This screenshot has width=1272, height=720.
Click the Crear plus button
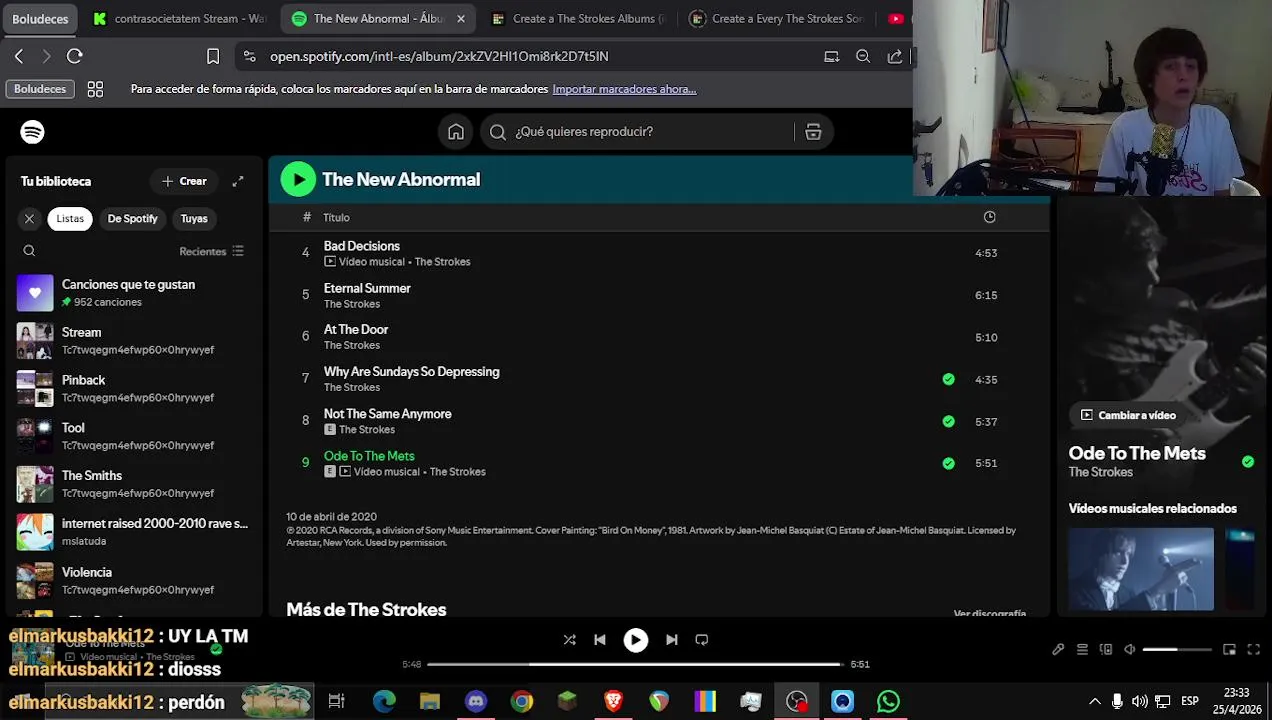[184, 181]
